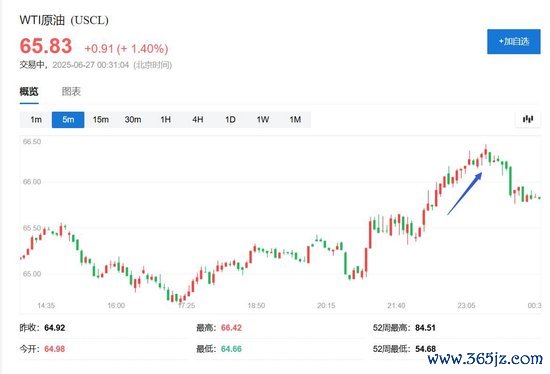
Task: Select the 5m timeframe
Action: [x=68, y=120]
